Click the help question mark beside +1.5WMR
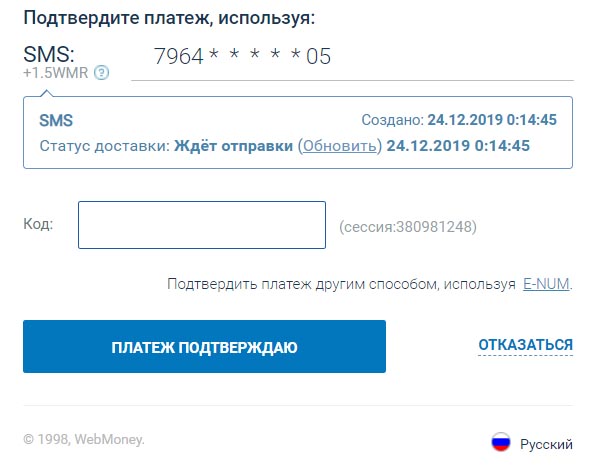The image size is (611, 474). (x=101, y=72)
